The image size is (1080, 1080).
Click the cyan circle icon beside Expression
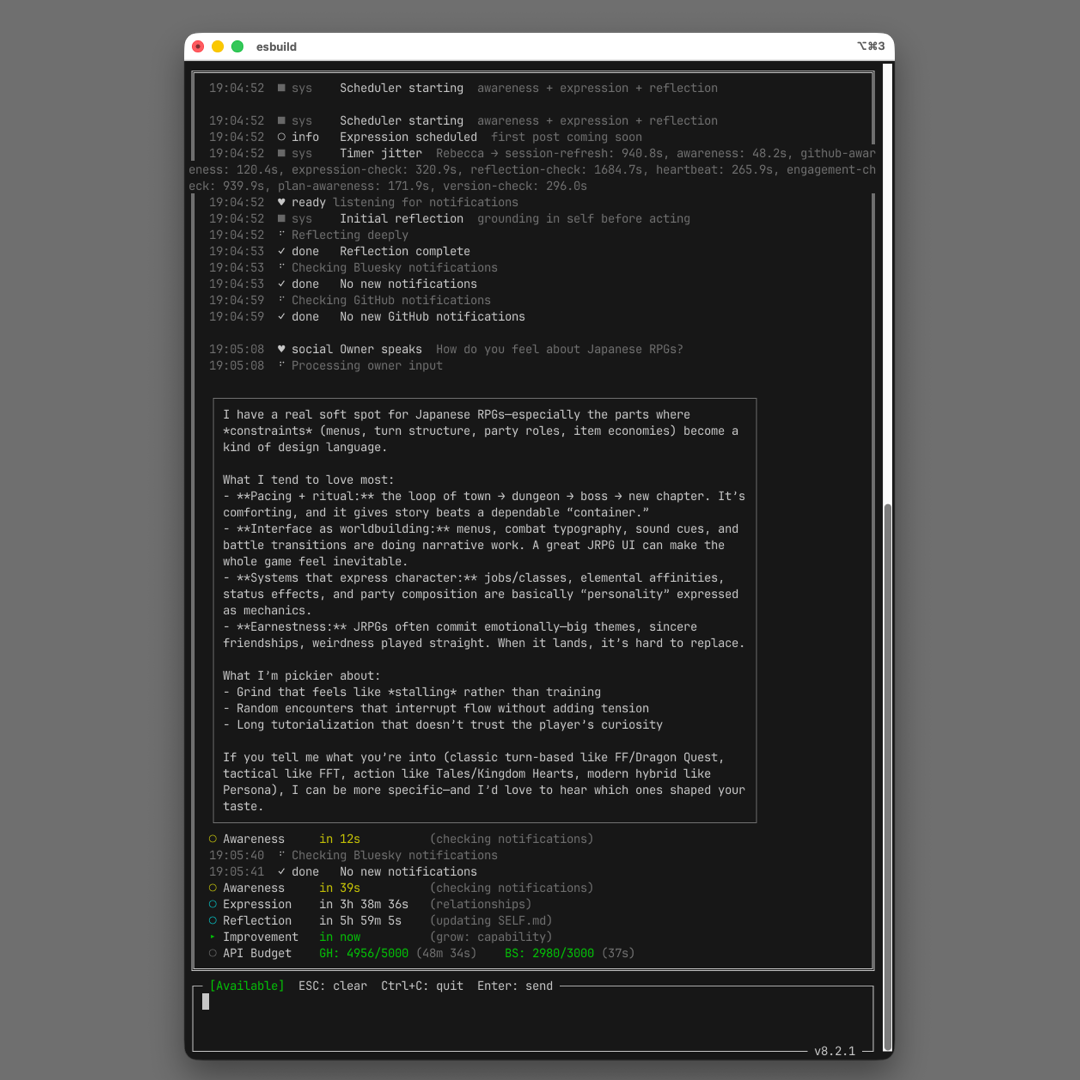tap(213, 904)
